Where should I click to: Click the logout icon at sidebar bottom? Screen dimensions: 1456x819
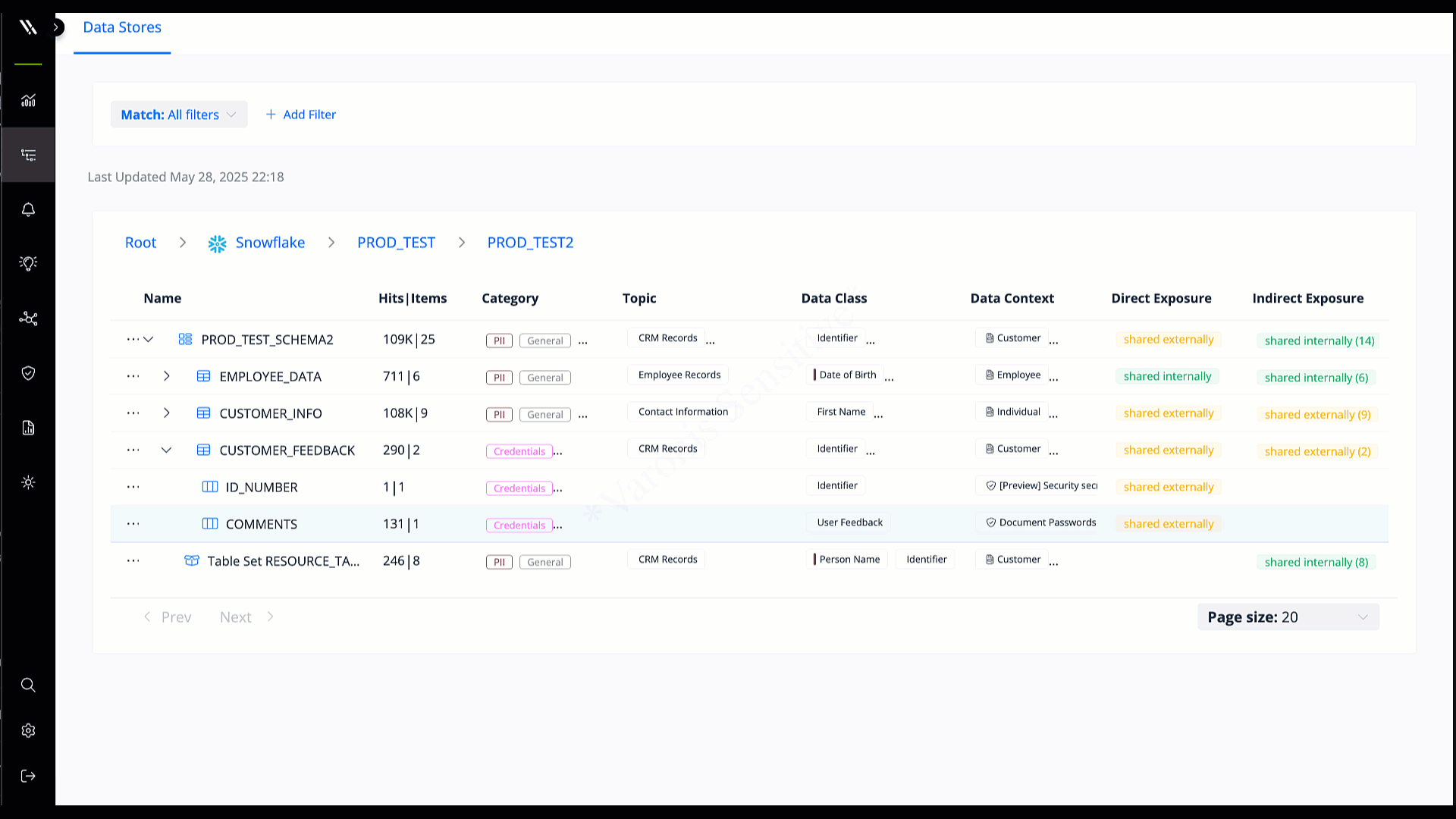tap(28, 775)
